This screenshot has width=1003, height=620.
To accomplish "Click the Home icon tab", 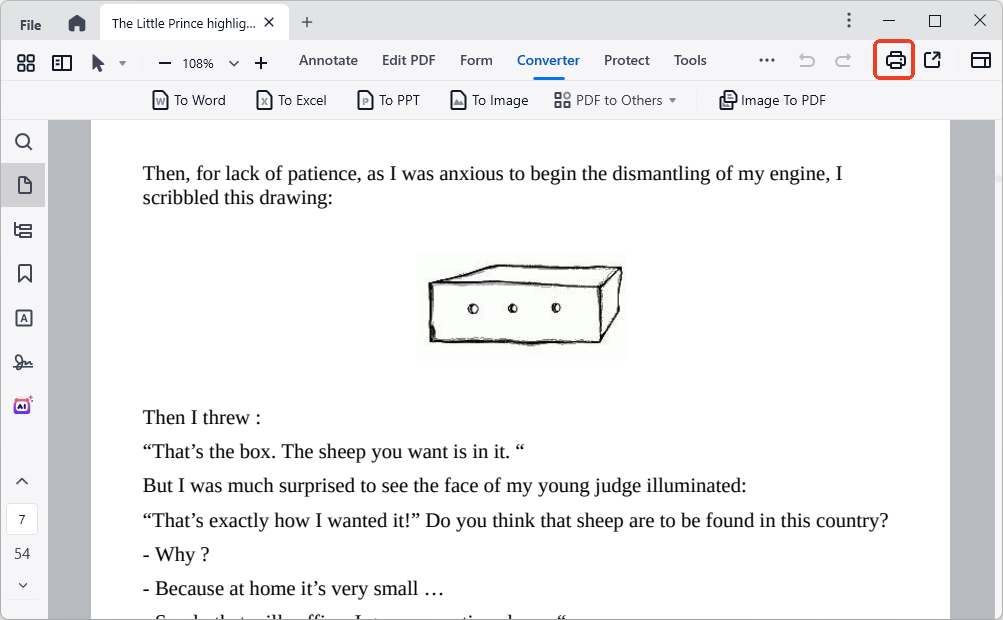I will (x=77, y=23).
